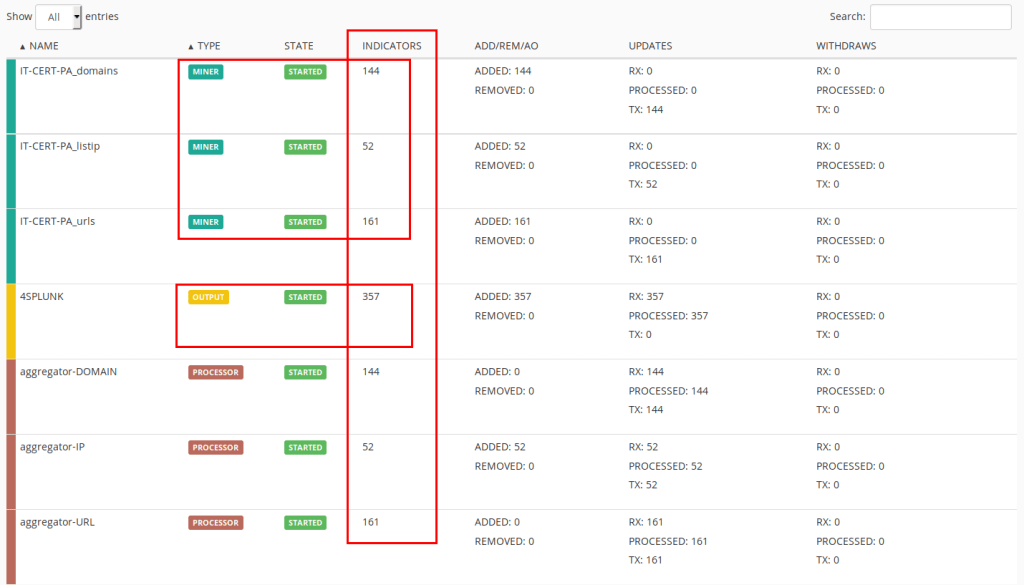This screenshot has height=585, width=1024.
Task: Click the PROCESSOR badge beside aggregator-IP
Action: 215,446
